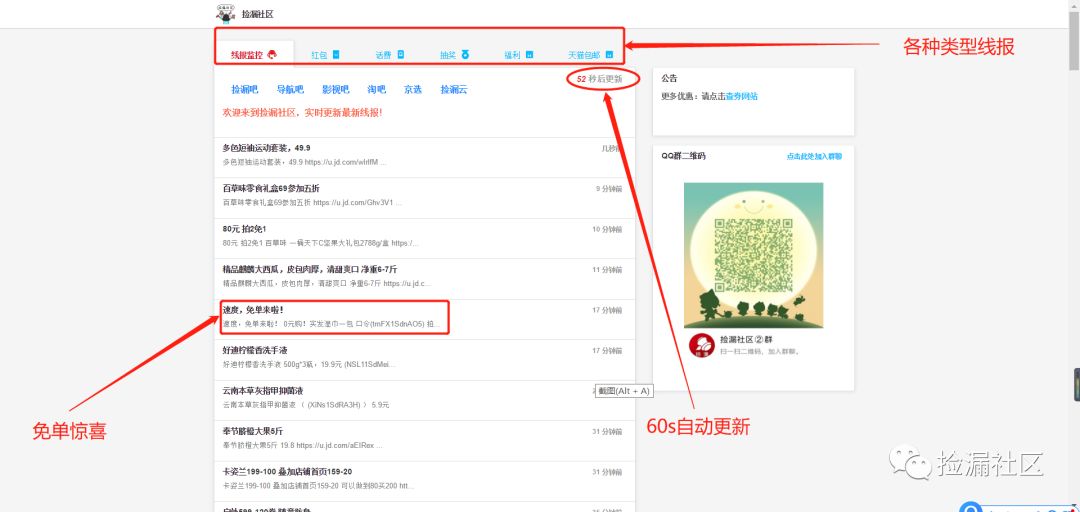Click the 京选 link

(x=413, y=90)
